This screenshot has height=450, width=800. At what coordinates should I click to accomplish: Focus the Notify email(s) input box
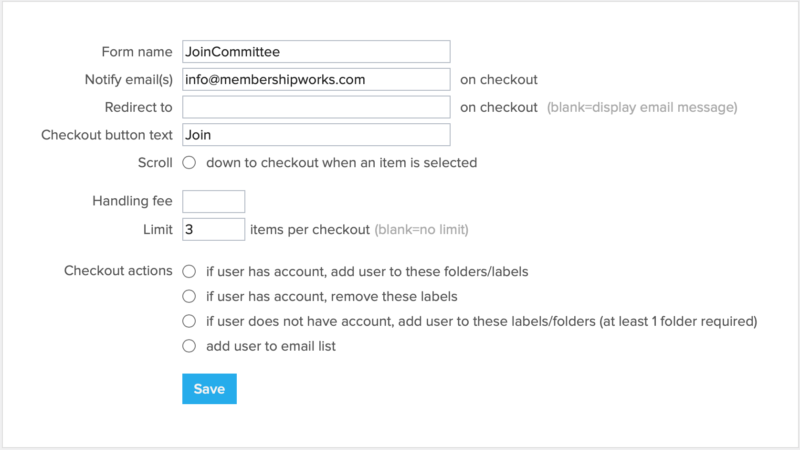point(316,79)
